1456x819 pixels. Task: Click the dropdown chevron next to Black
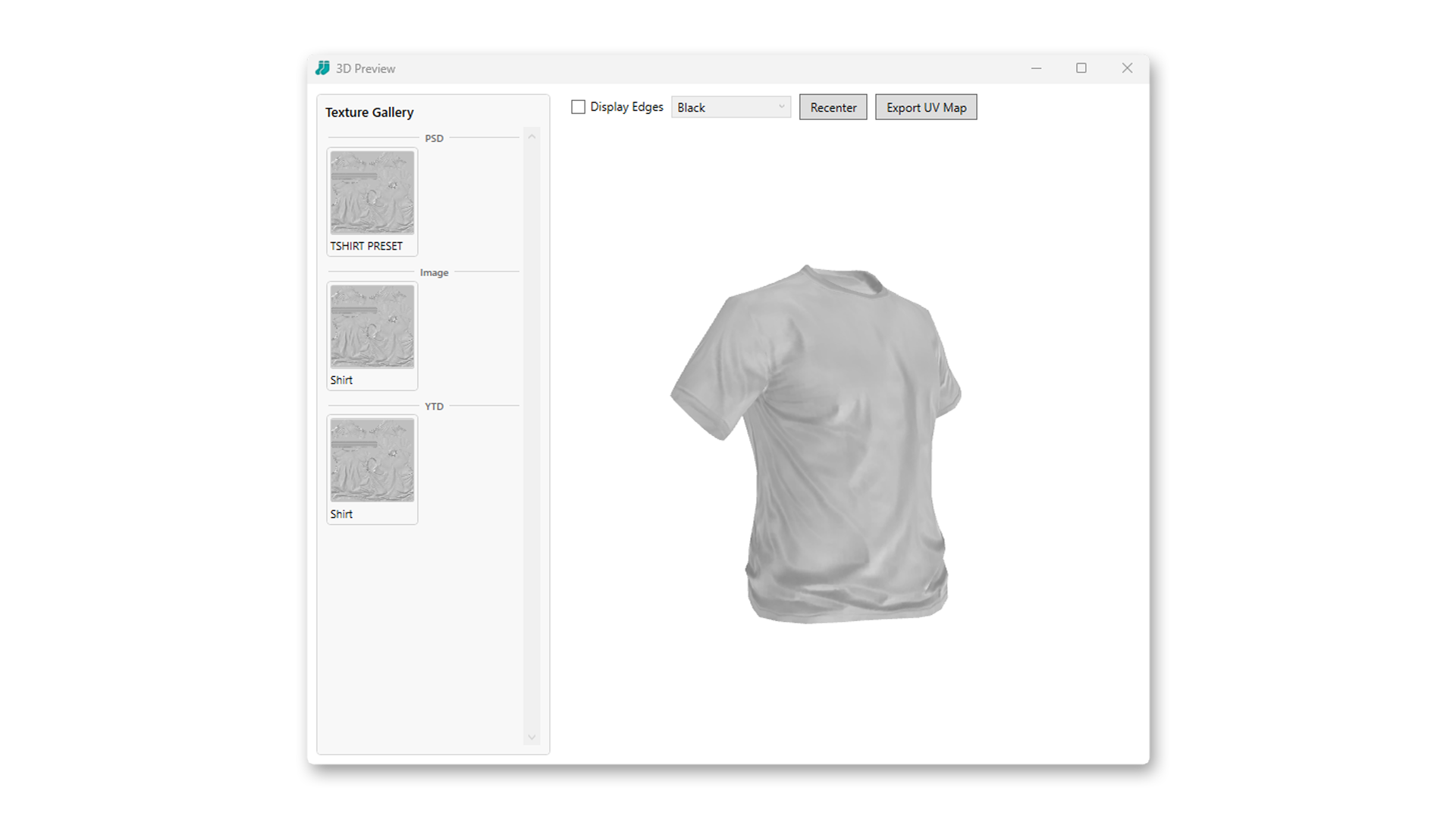pyautogui.click(x=780, y=107)
